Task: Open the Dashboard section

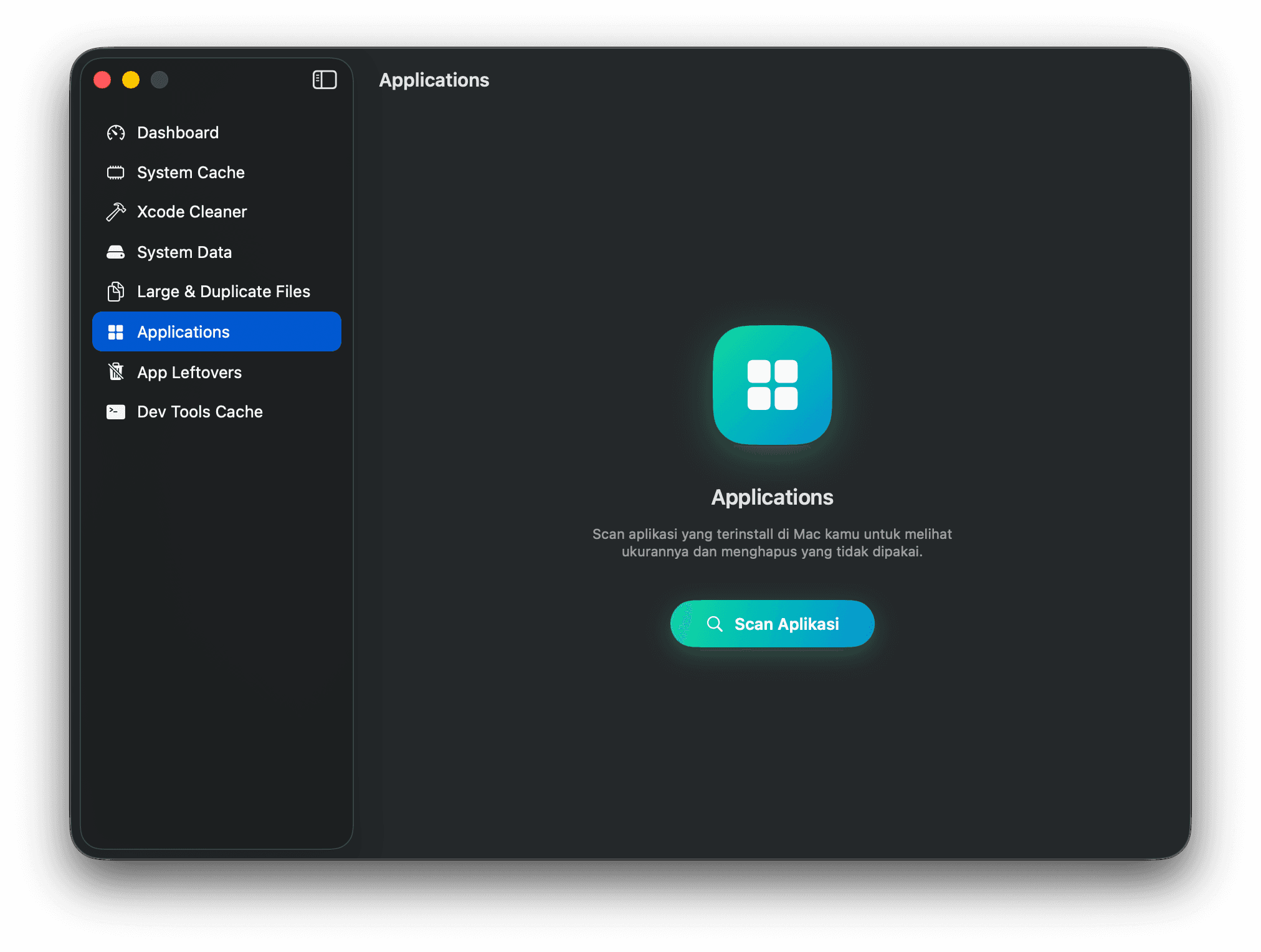Action: tap(217, 133)
